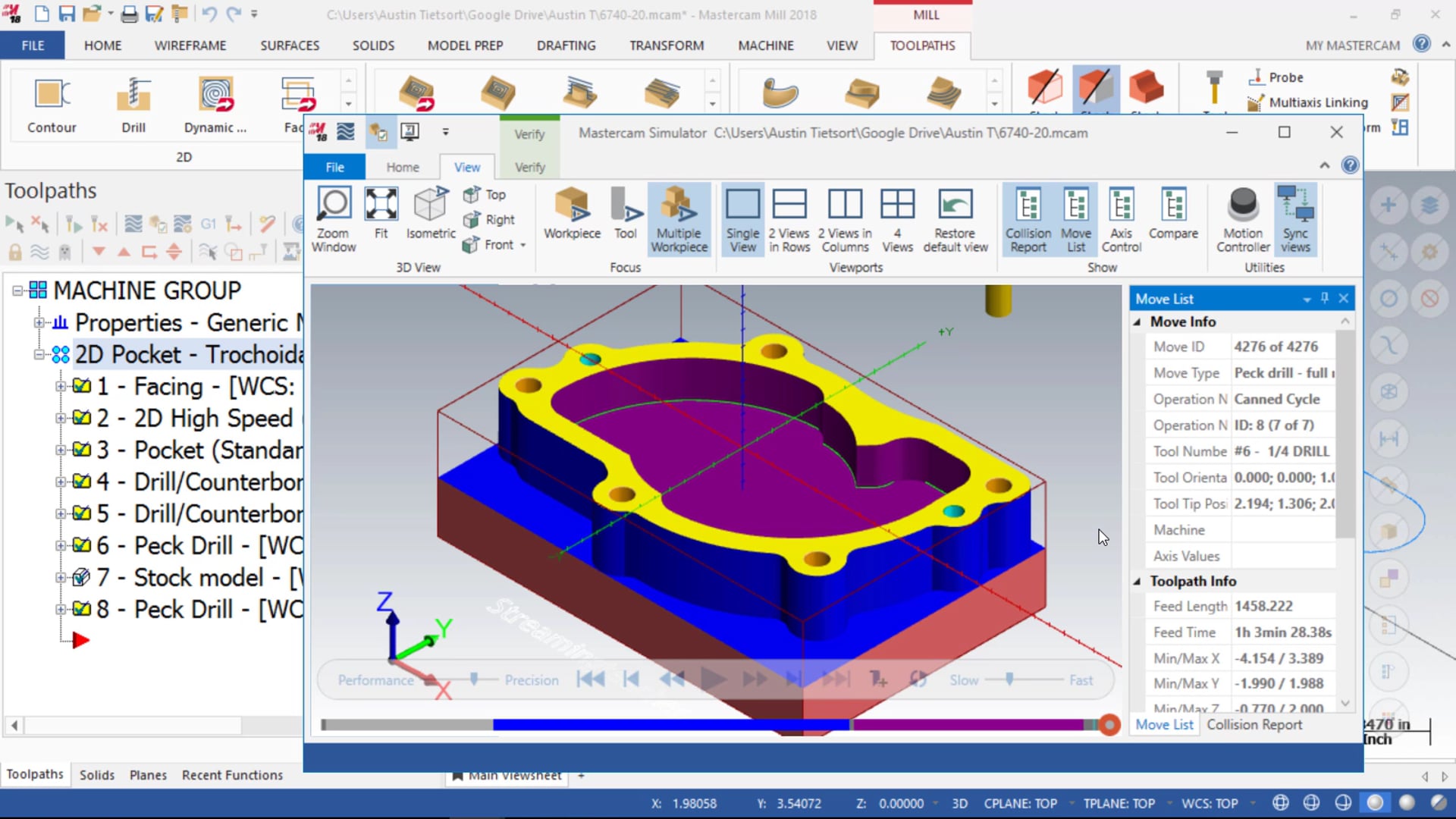Show the Axis Control panel
1456x819 pixels.
click(x=1122, y=219)
